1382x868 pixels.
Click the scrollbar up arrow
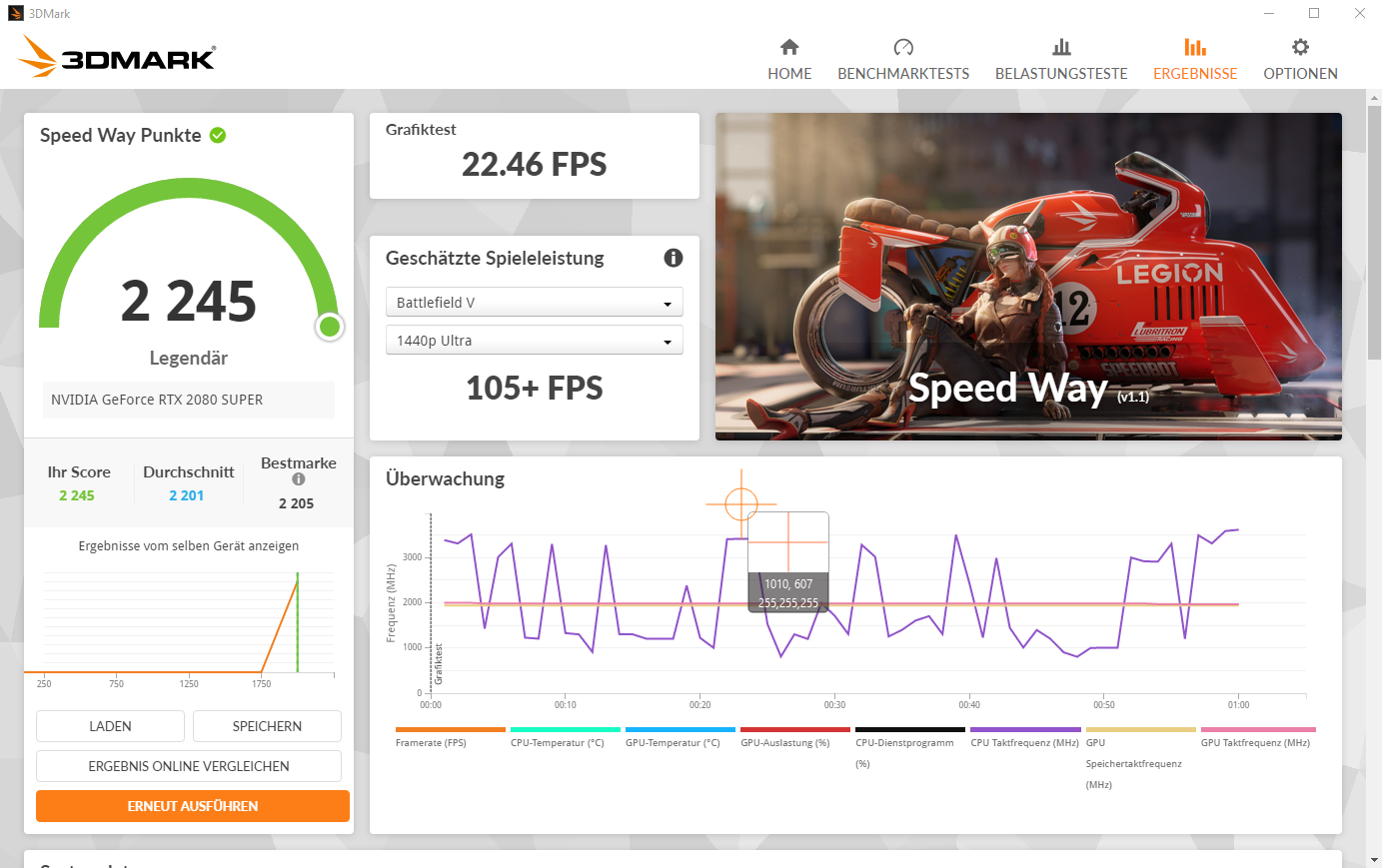pos(1374,97)
